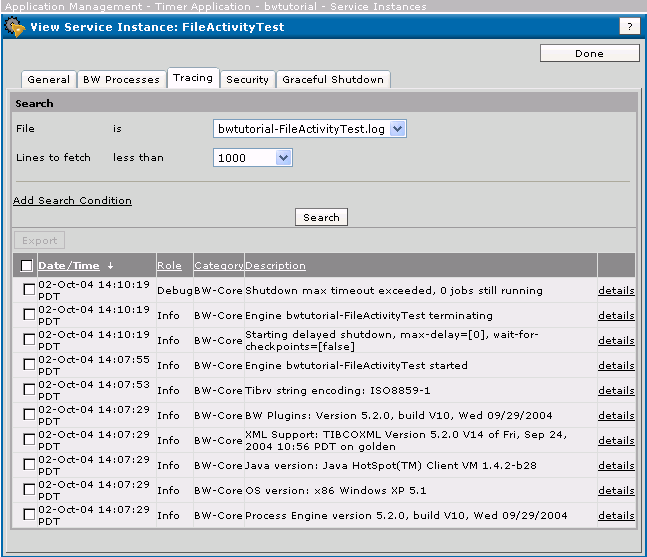Select the Graceful Shutdown tab
Viewport: 647px width, 557px height.
(332, 80)
